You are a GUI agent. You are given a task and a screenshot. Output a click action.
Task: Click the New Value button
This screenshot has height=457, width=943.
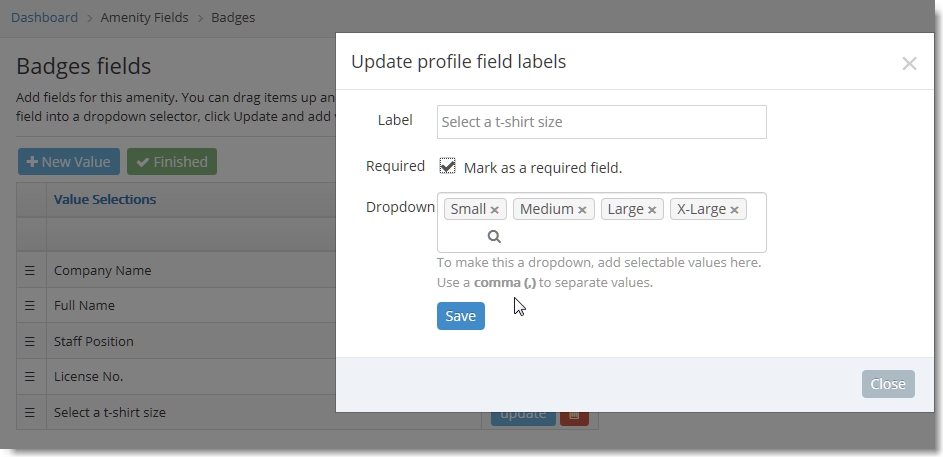click(69, 162)
